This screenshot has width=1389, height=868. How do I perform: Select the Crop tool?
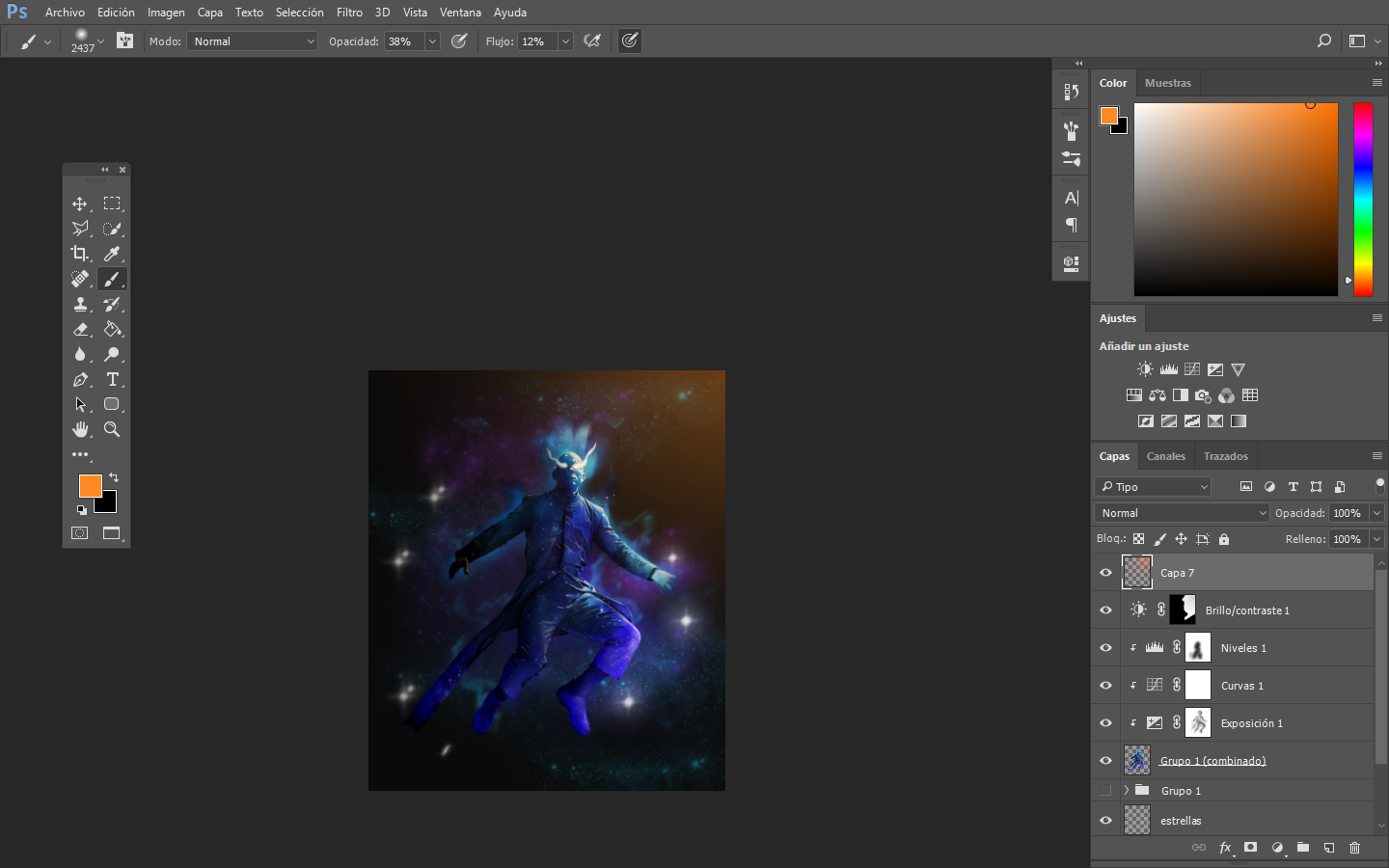[x=80, y=254]
